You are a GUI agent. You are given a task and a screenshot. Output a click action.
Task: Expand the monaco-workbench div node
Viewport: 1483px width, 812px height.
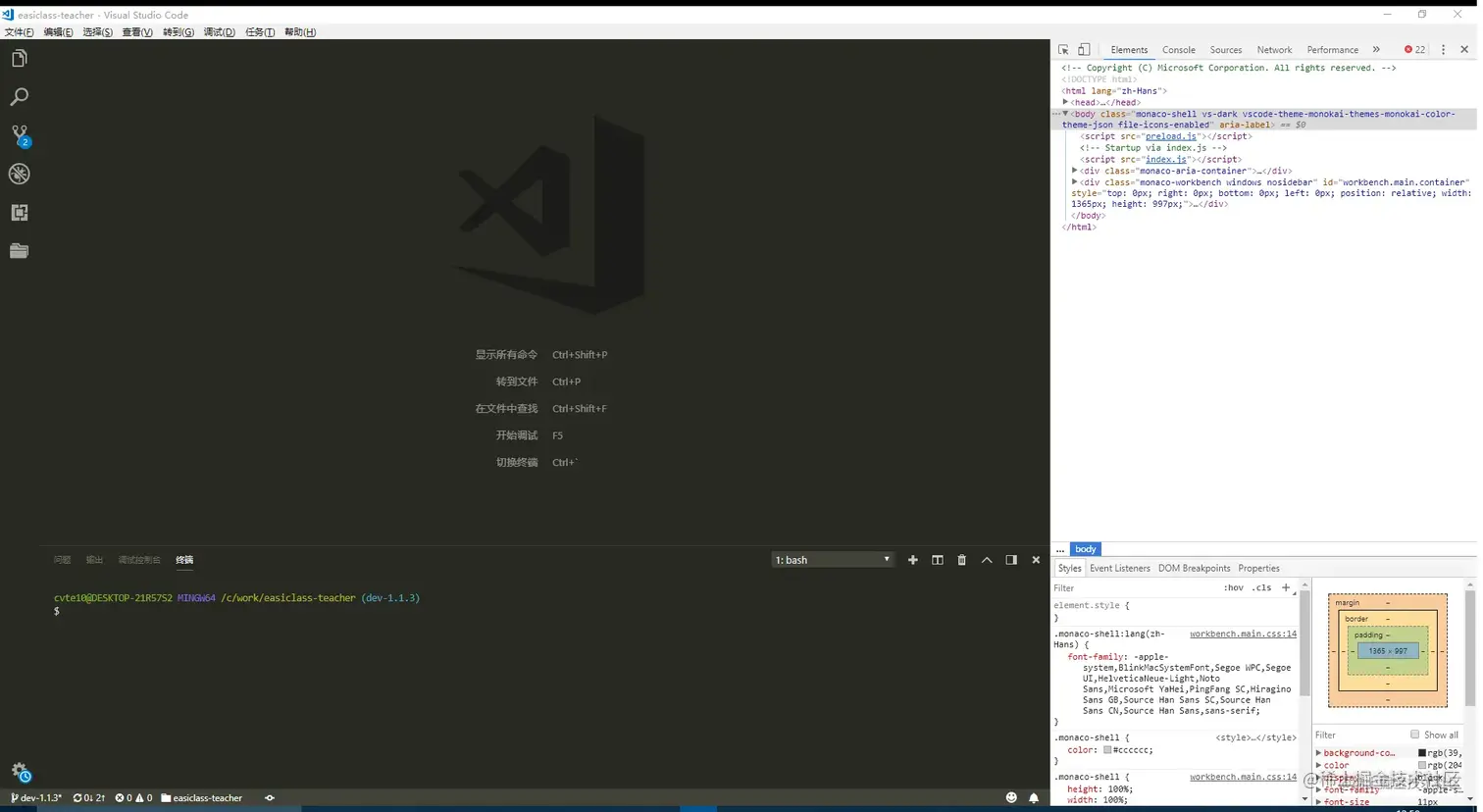click(x=1075, y=182)
